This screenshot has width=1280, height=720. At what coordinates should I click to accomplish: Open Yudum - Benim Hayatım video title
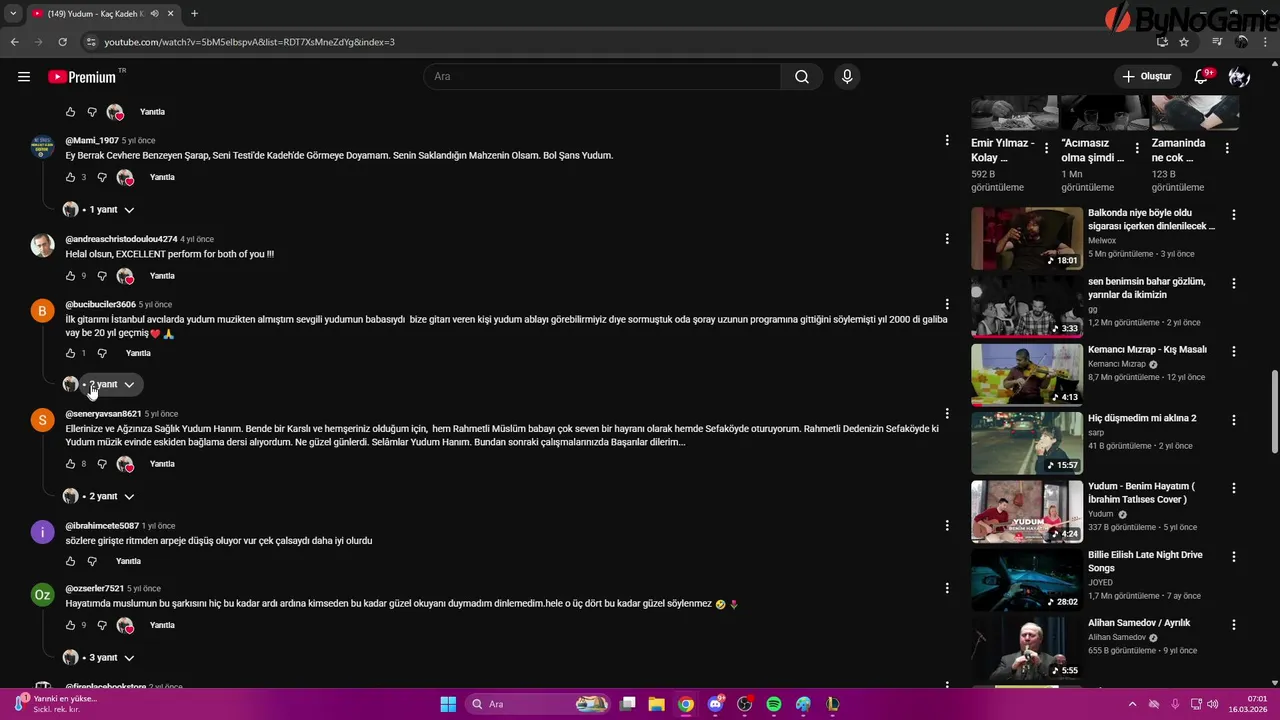point(1141,493)
